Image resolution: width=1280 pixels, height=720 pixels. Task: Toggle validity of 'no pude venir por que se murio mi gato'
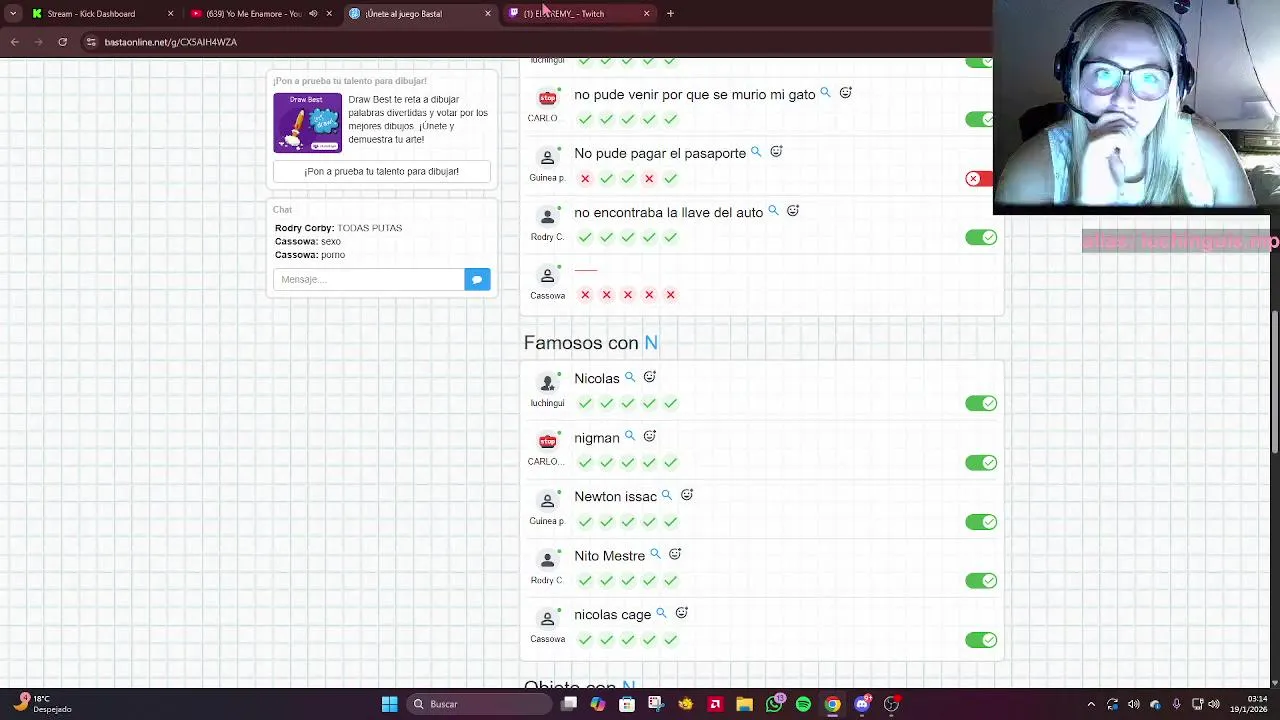pos(981,119)
